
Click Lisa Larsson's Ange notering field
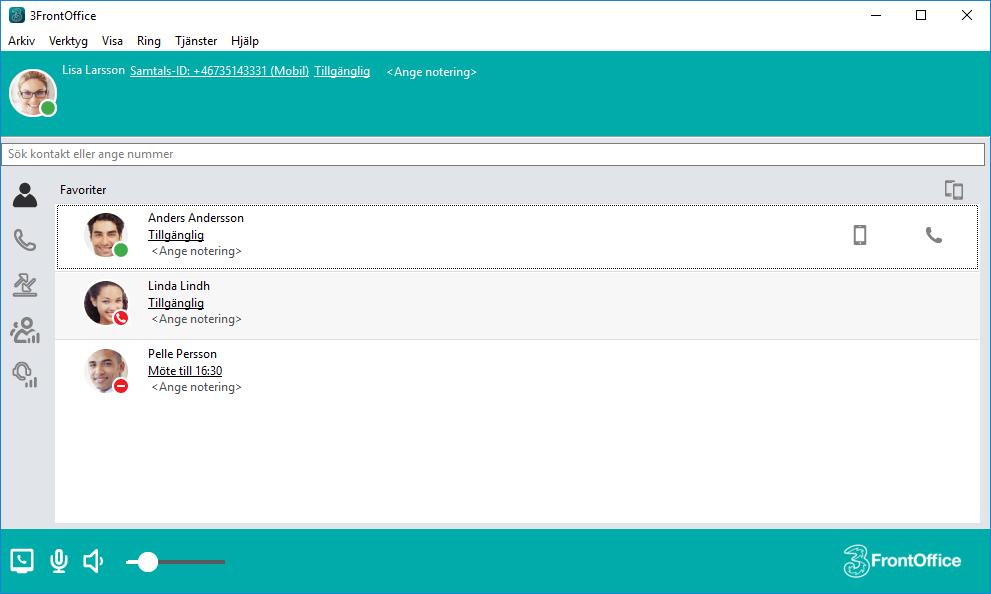(x=432, y=72)
